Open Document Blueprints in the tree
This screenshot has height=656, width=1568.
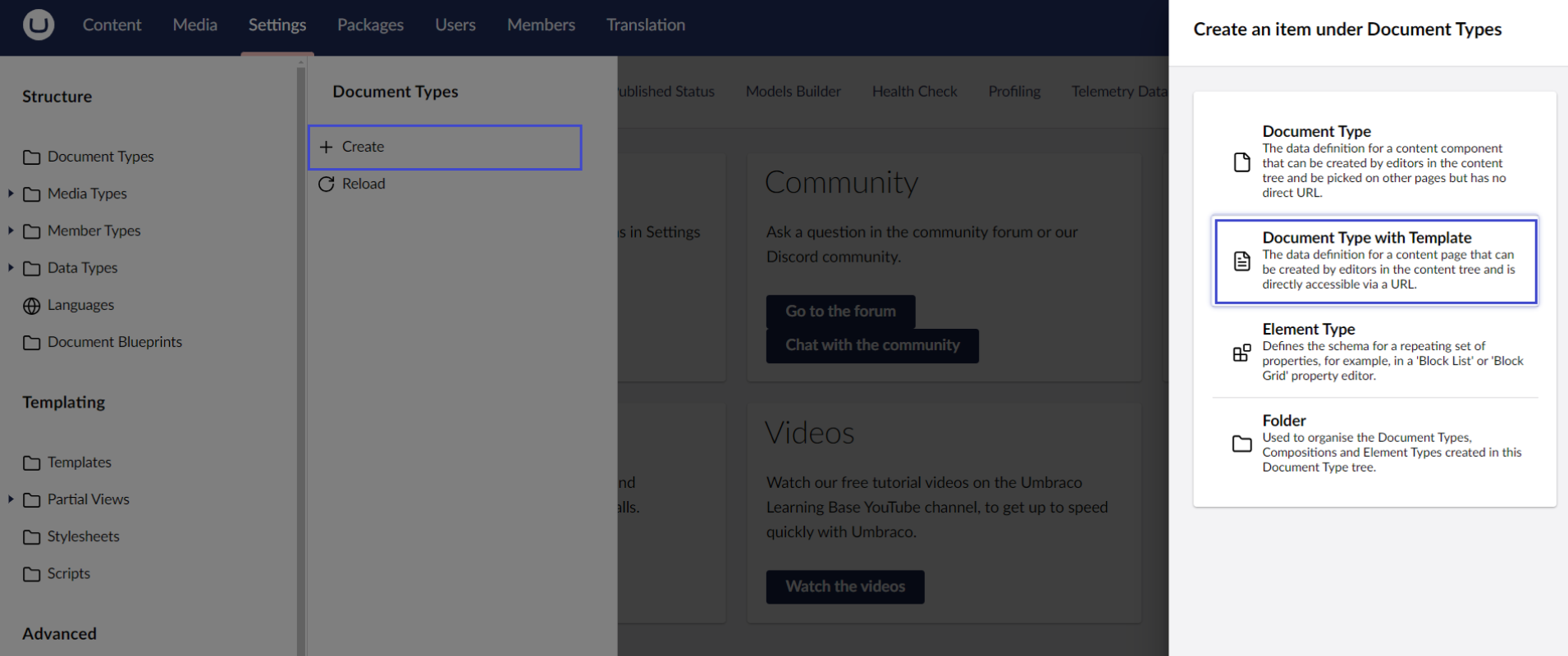tap(114, 342)
